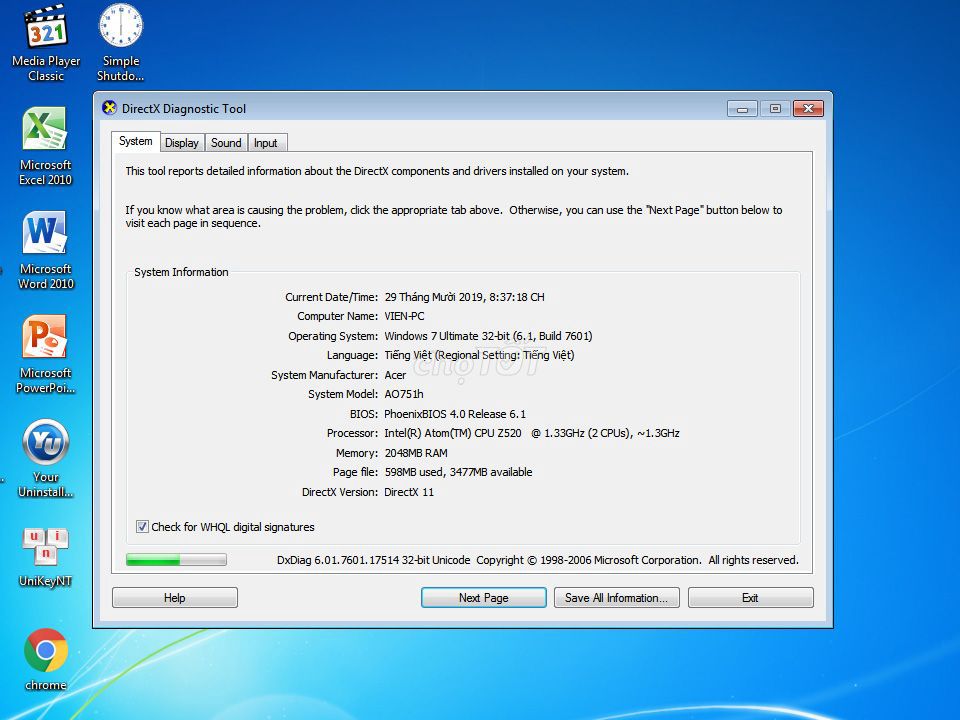Image resolution: width=960 pixels, height=720 pixels.
Task: Open Microsoft Excel 2010 shortcut
Action: coord(45,146)
